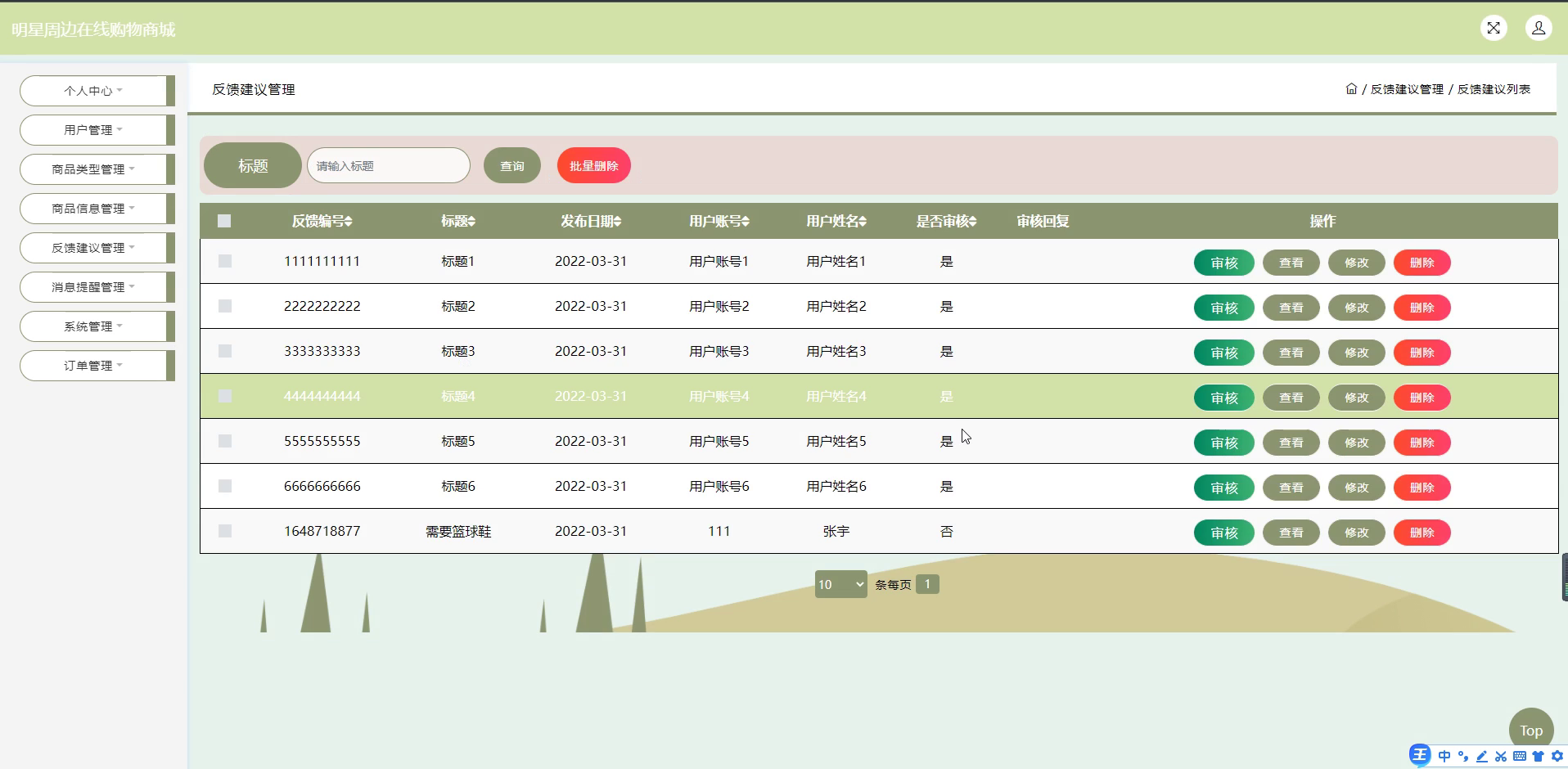Click the 否 audit status cell

[947, 531]
